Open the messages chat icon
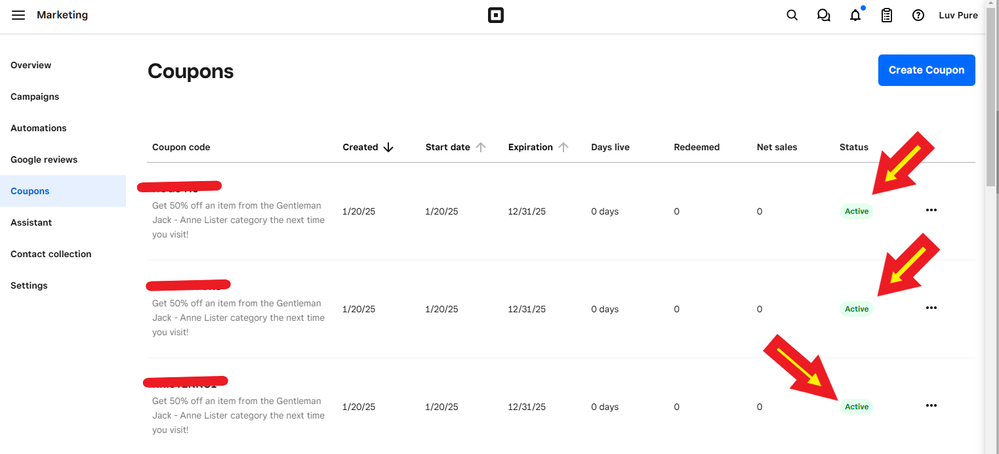The width and height of the screenshot is (999, 454). point(824,15)
